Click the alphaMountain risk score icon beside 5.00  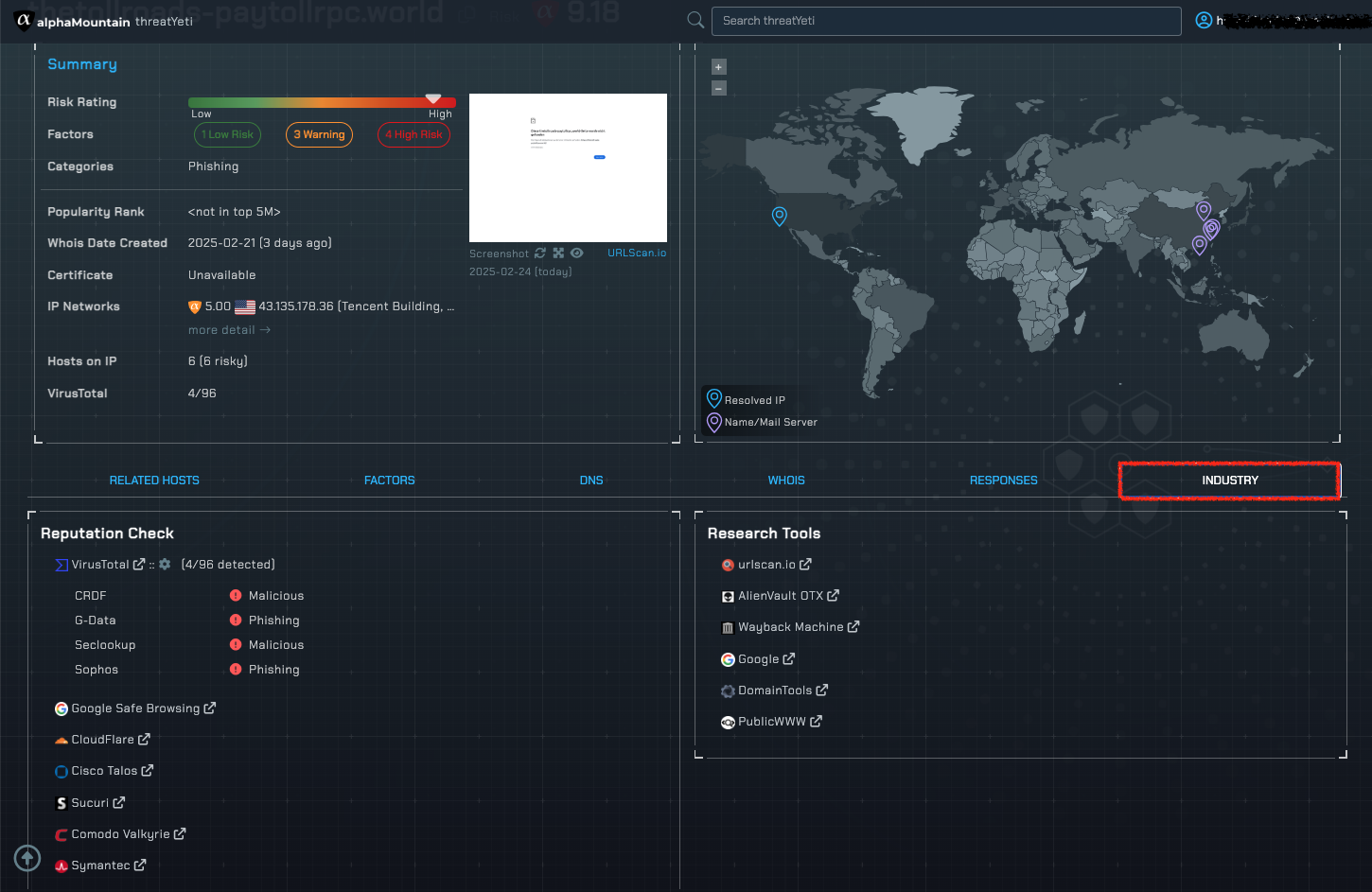195,306
